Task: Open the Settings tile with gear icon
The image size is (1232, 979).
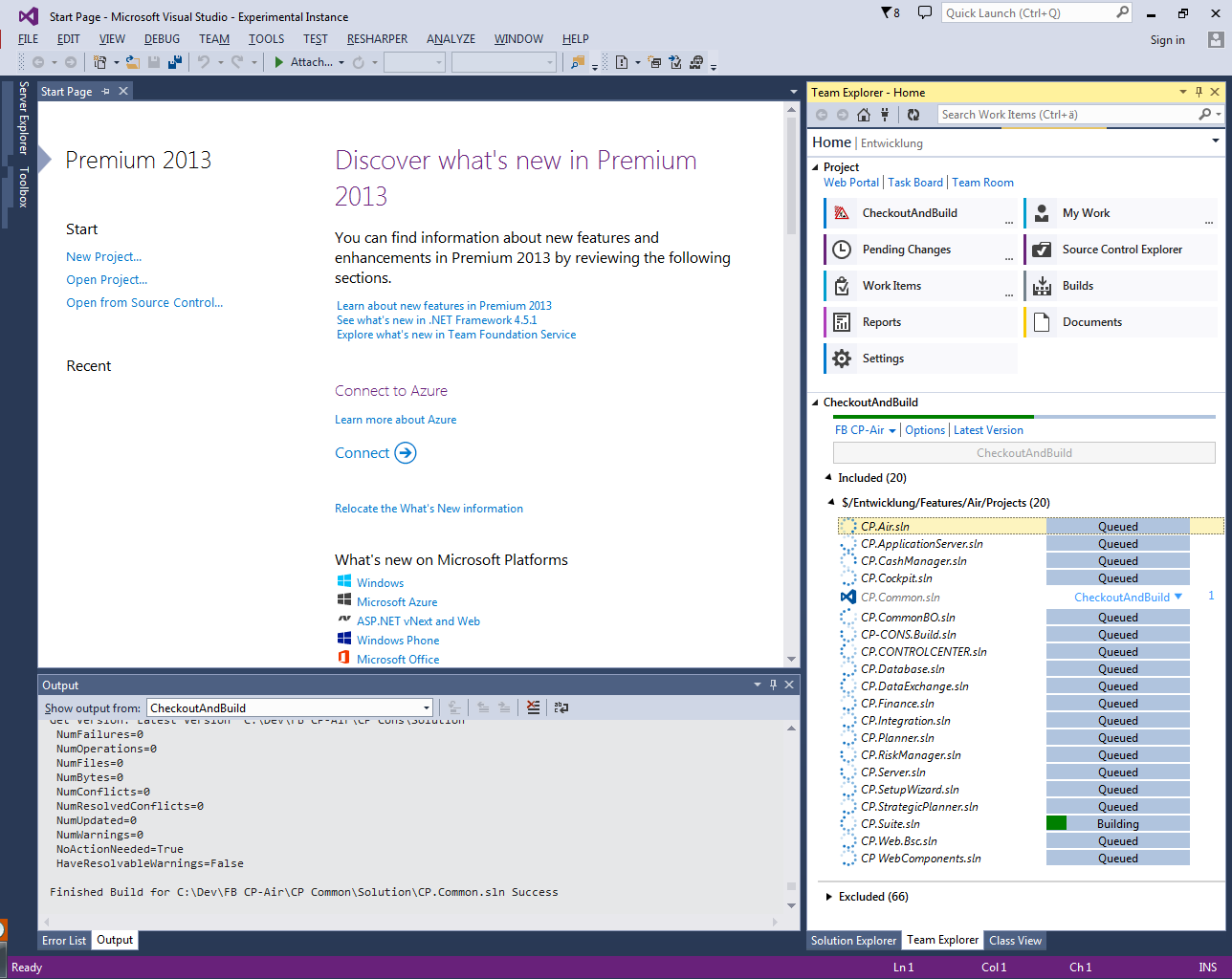Action: pos(920,359)
